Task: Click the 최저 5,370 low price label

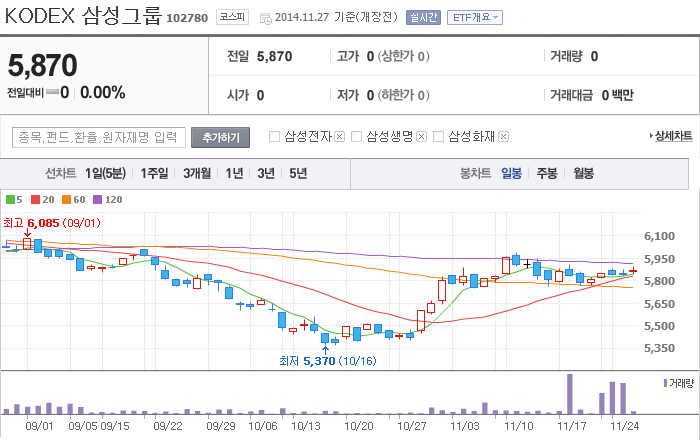Action: tap(328, 361)
